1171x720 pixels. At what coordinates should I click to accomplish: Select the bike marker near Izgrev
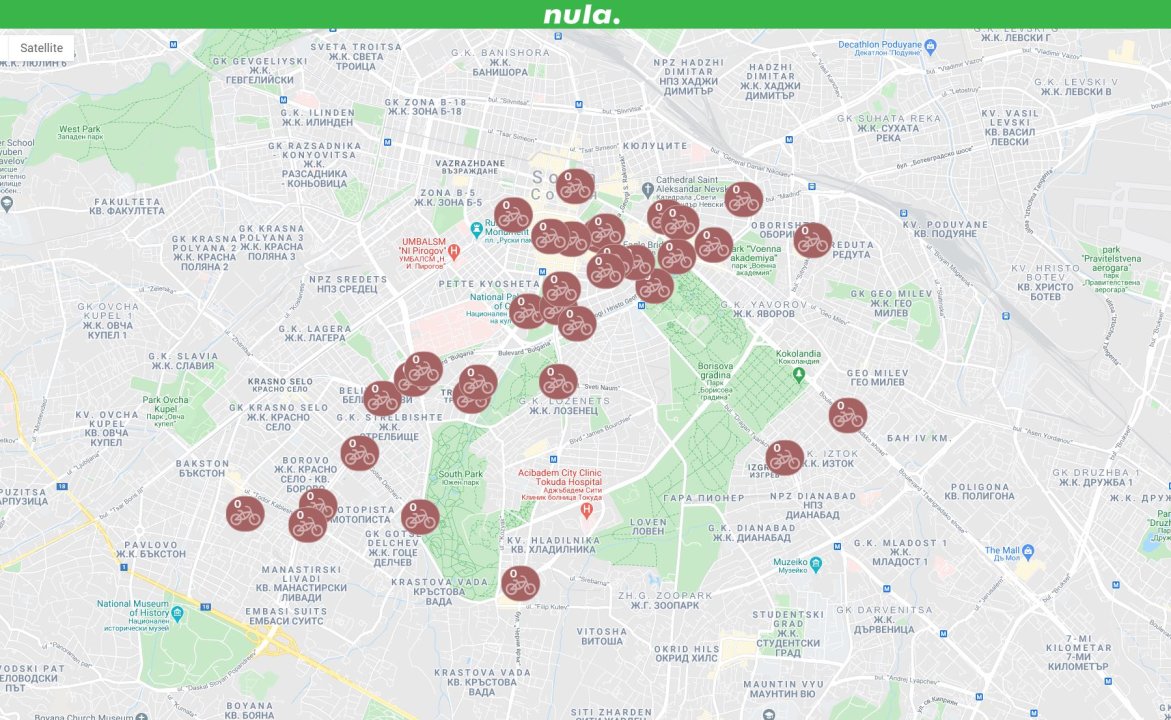[785, 458]
